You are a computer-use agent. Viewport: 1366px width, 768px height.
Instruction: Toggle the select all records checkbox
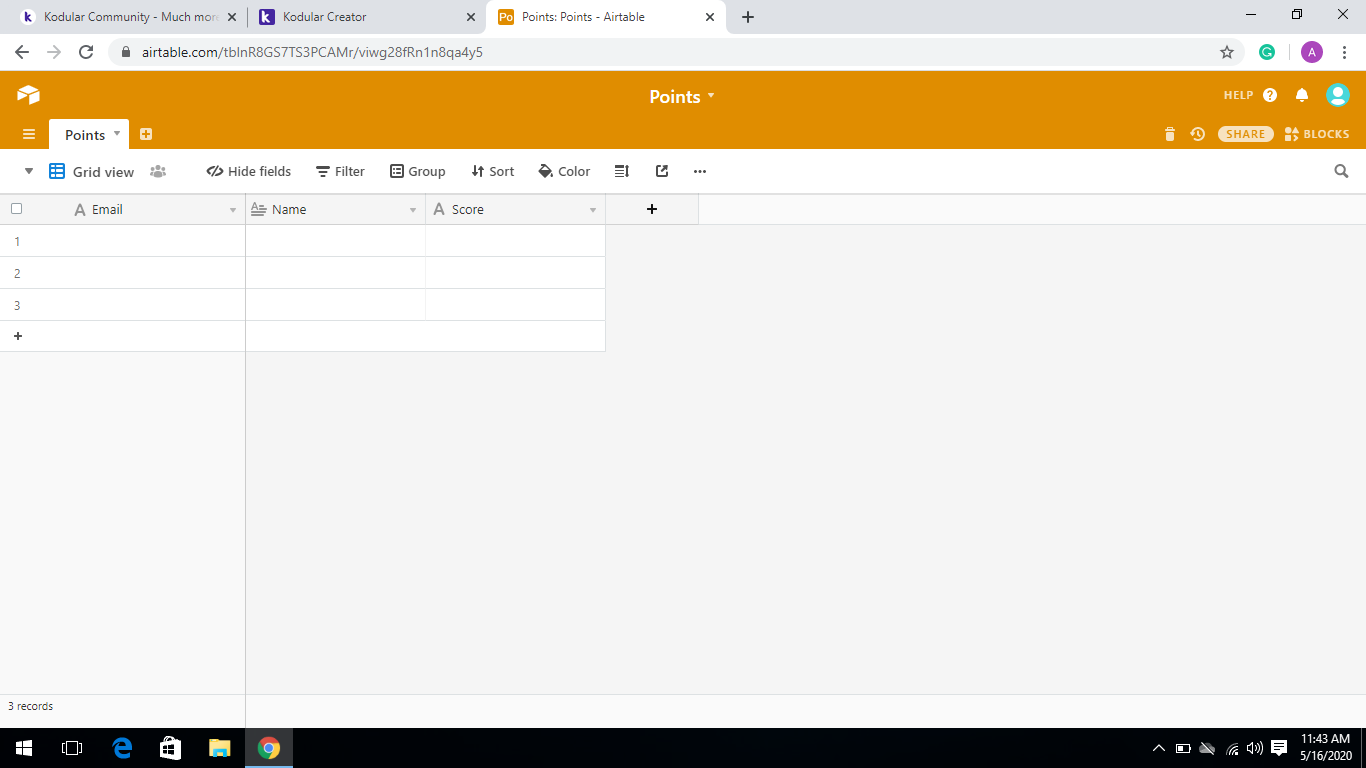pos(16,209)
